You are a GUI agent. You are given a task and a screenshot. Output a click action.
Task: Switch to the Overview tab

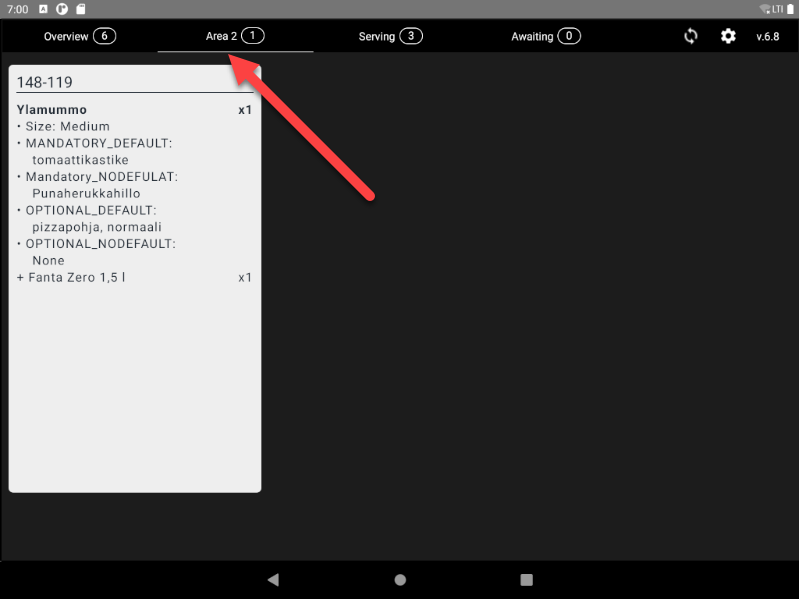[66, 36]
